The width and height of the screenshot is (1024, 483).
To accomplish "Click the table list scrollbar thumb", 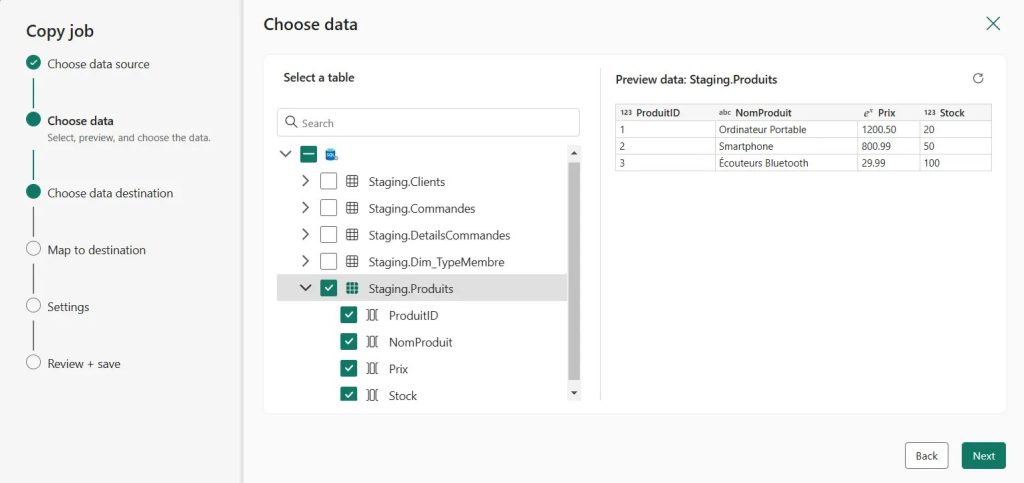I will (574, 271).
